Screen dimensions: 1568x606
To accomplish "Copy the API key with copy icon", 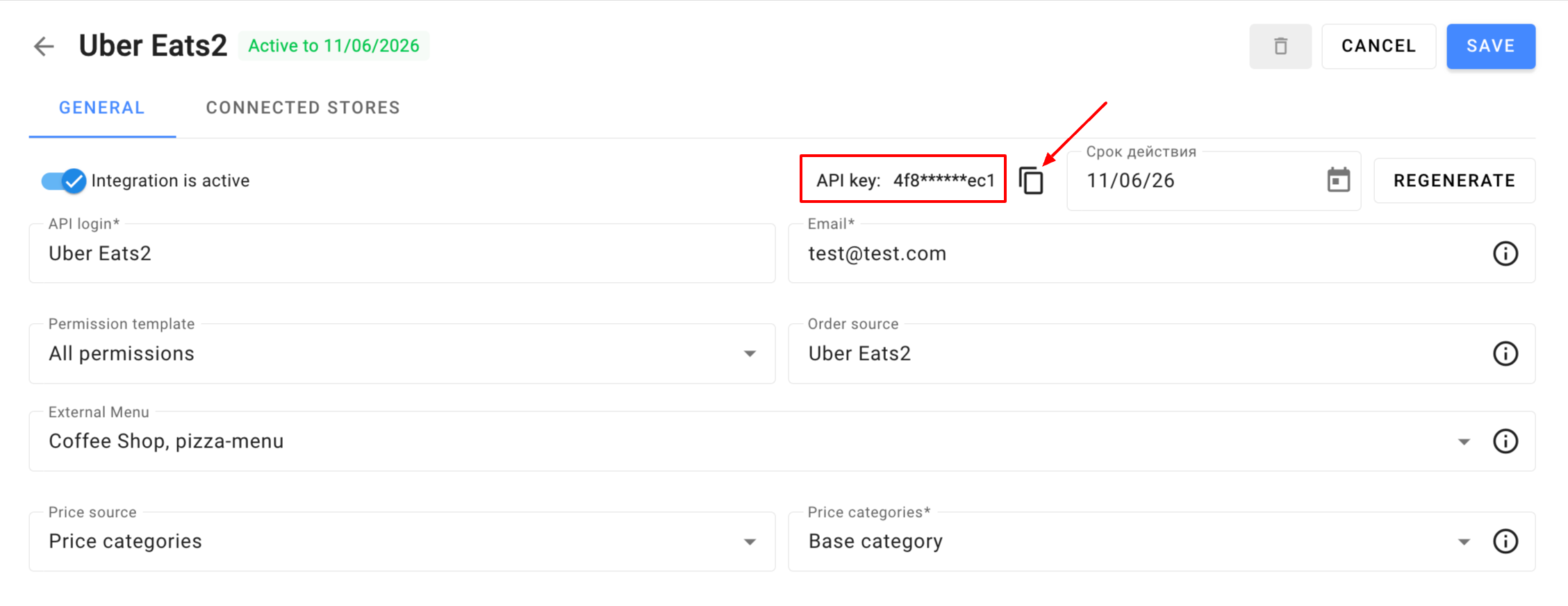I will (1032, 181).
